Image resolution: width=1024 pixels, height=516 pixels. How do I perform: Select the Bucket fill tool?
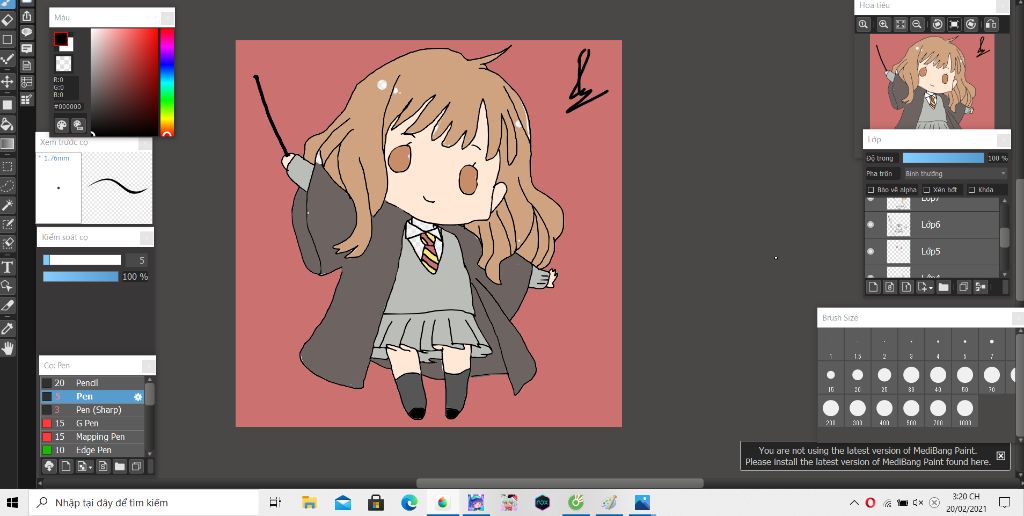point(7,124)
